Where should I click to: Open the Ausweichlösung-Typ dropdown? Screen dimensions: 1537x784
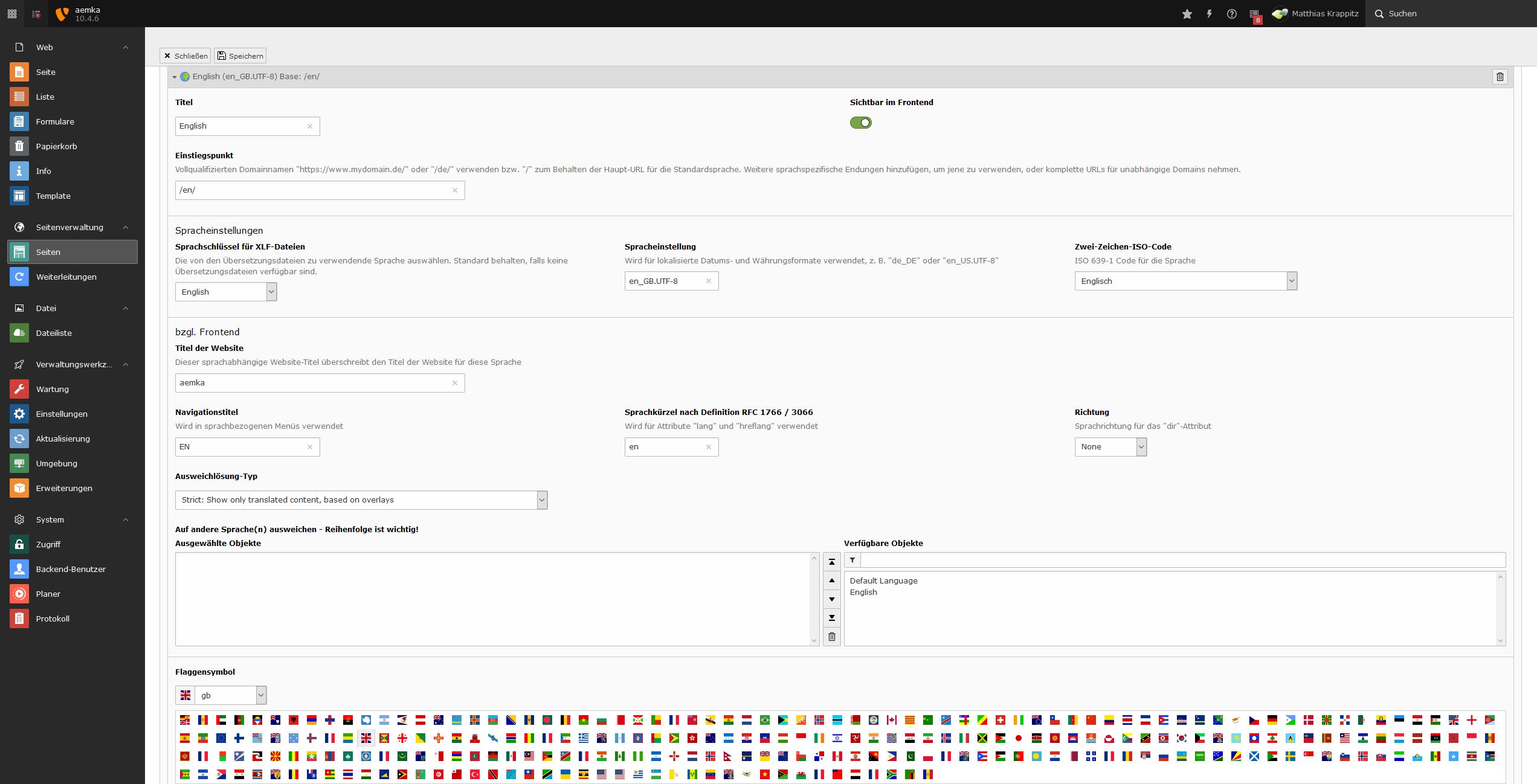tap(361, 500)
